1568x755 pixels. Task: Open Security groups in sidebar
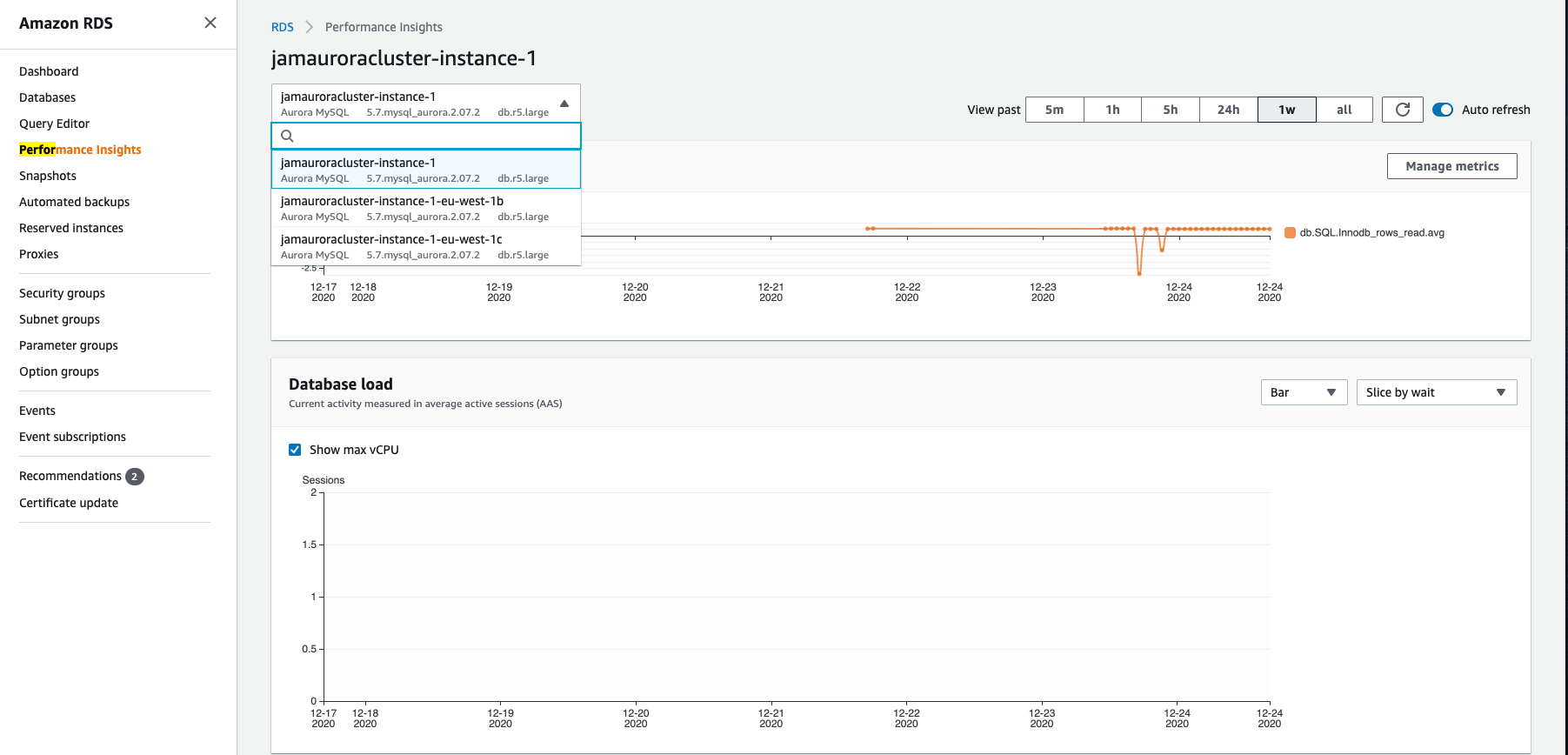click(62, 293)
